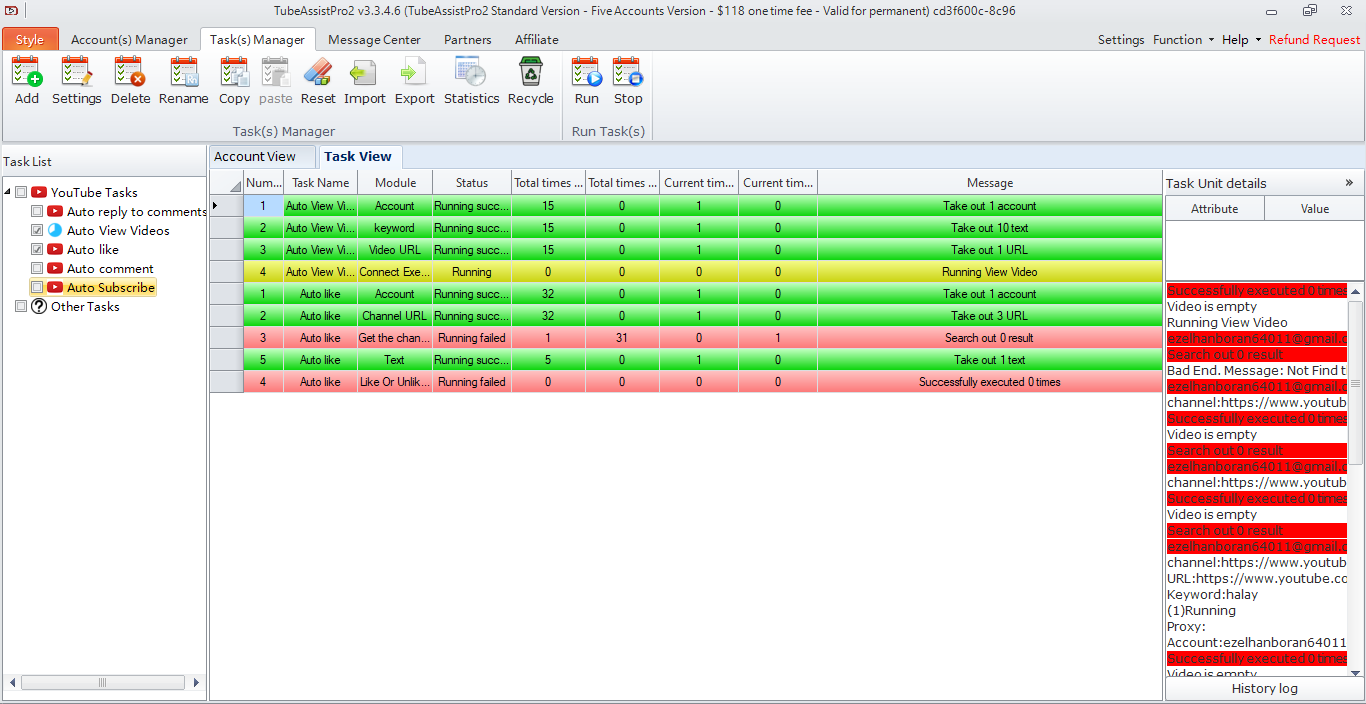The image size is (1366, 704).
Task: Open the Message Center tab
Action: pyautogui.click(x=374, y=40)
